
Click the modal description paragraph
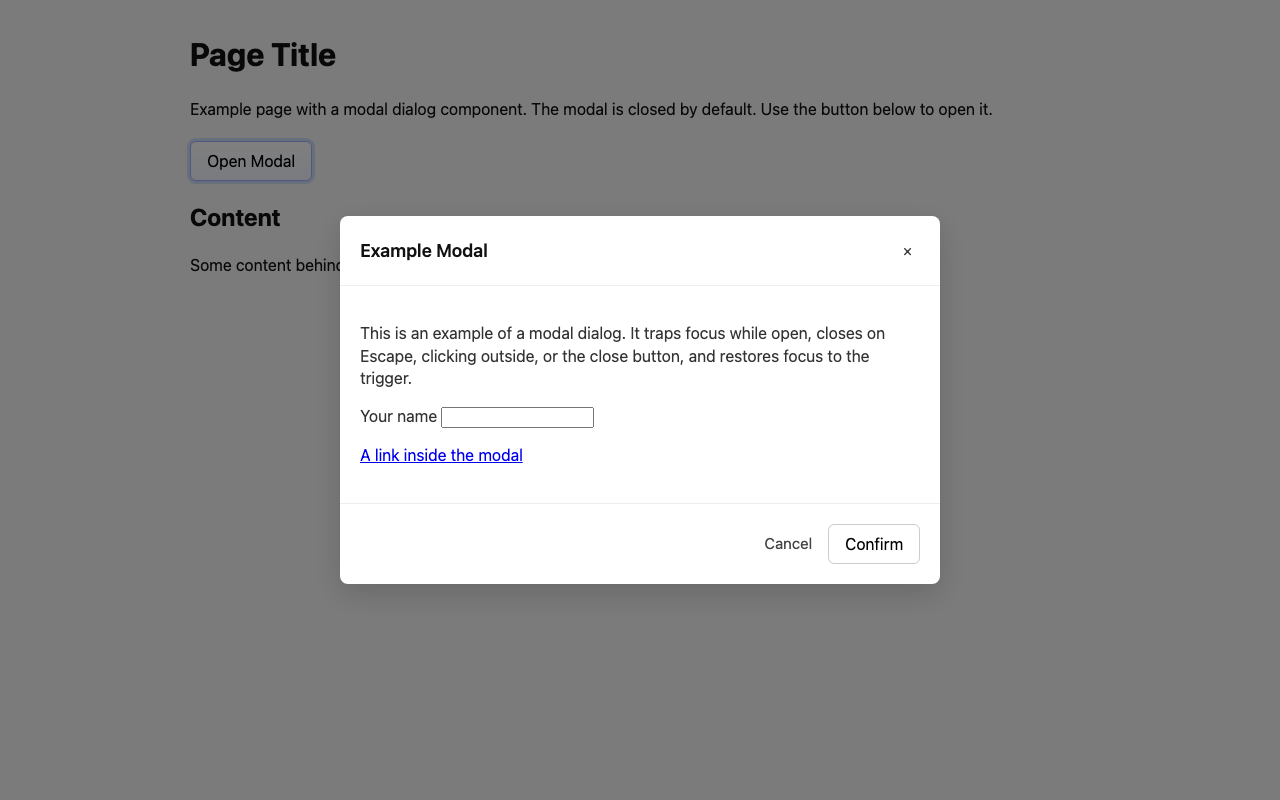(x=620, y=355)
